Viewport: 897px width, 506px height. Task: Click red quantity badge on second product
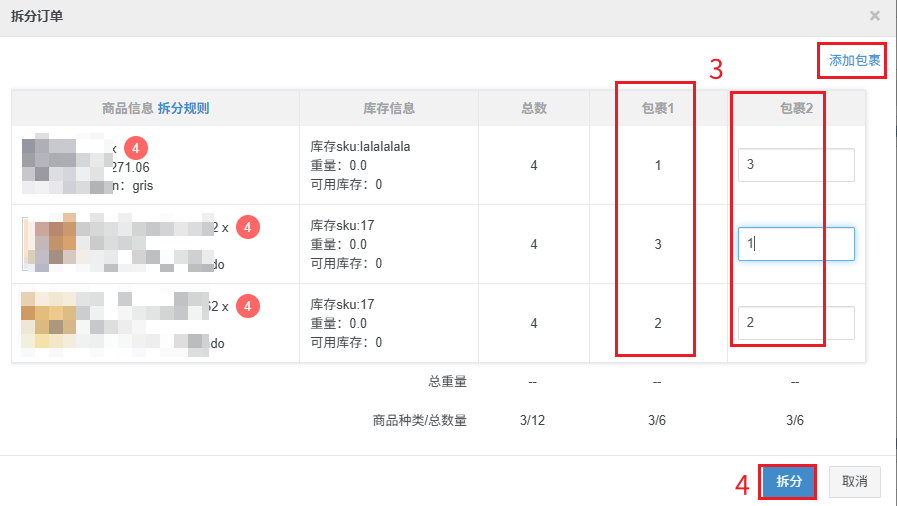[x=248, y=227]
